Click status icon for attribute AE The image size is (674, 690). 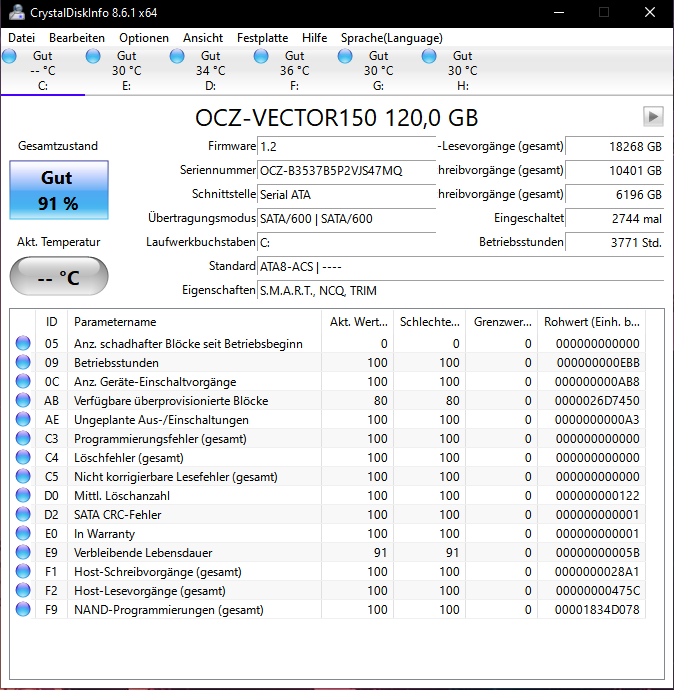(x=23, y=419)
